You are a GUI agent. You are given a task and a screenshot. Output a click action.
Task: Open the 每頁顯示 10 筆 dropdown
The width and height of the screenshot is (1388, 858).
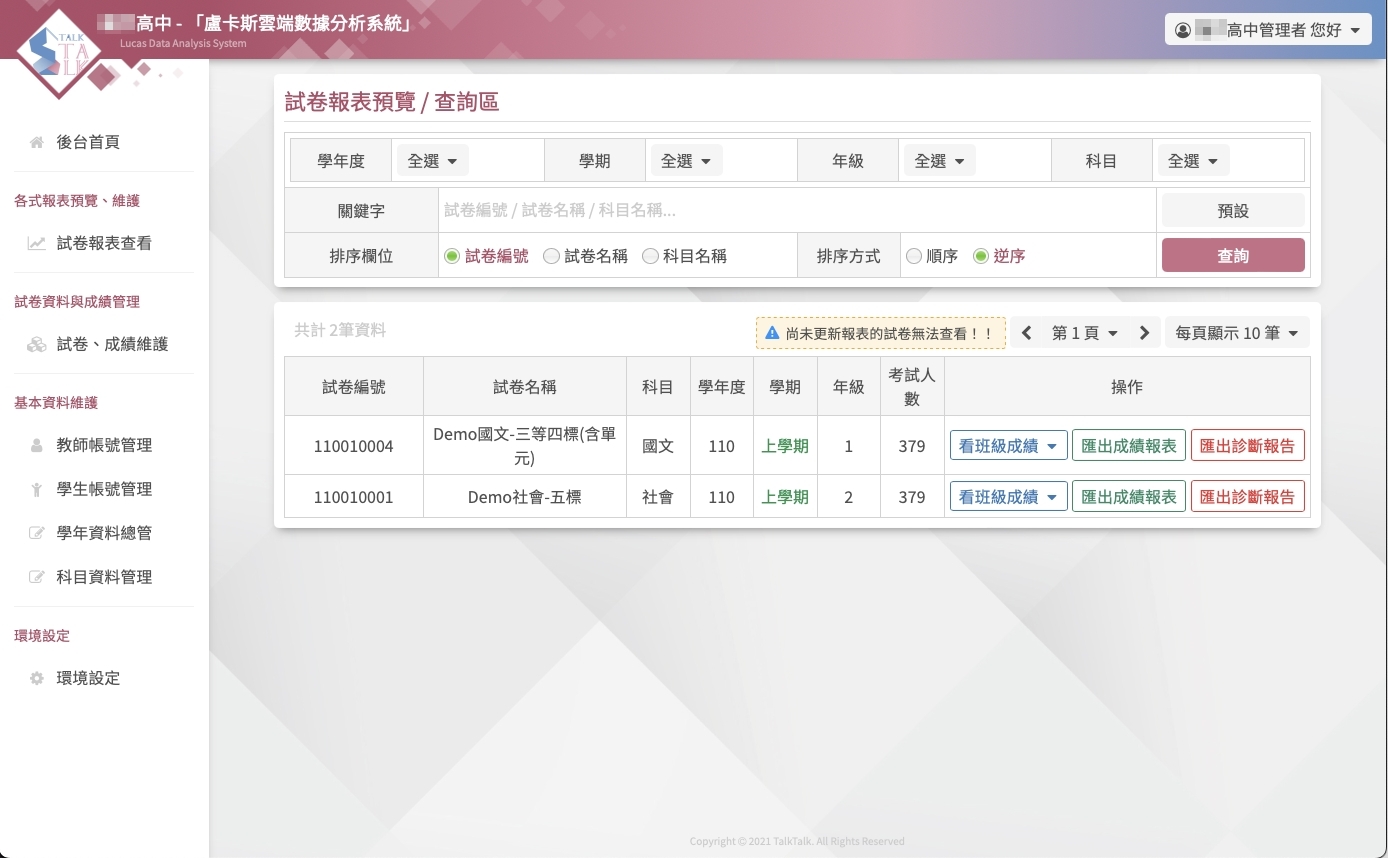pyautogui.click(x=1237, y=333)
